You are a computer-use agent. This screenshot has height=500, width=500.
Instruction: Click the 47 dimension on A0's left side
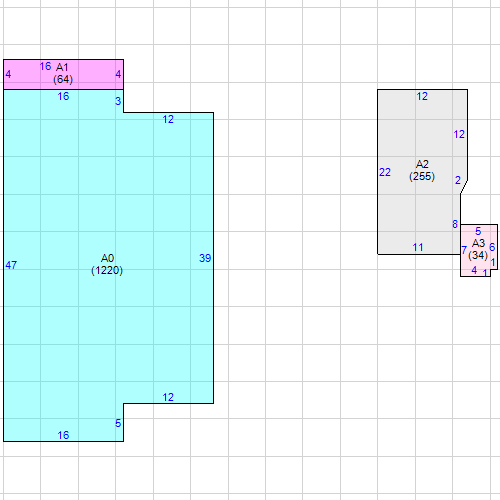coord(11,265)
